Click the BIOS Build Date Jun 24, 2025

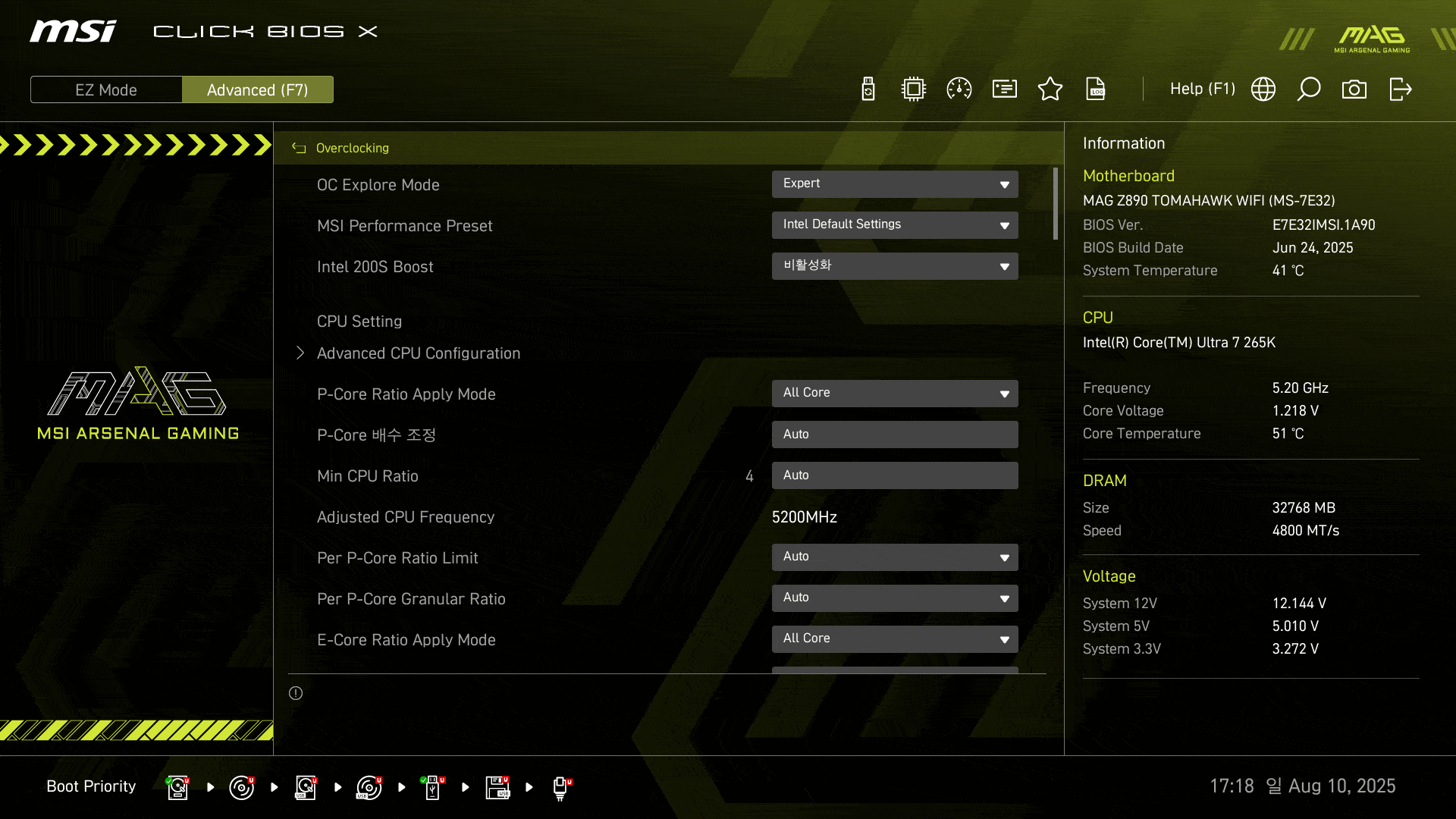tap(1313, 248)
